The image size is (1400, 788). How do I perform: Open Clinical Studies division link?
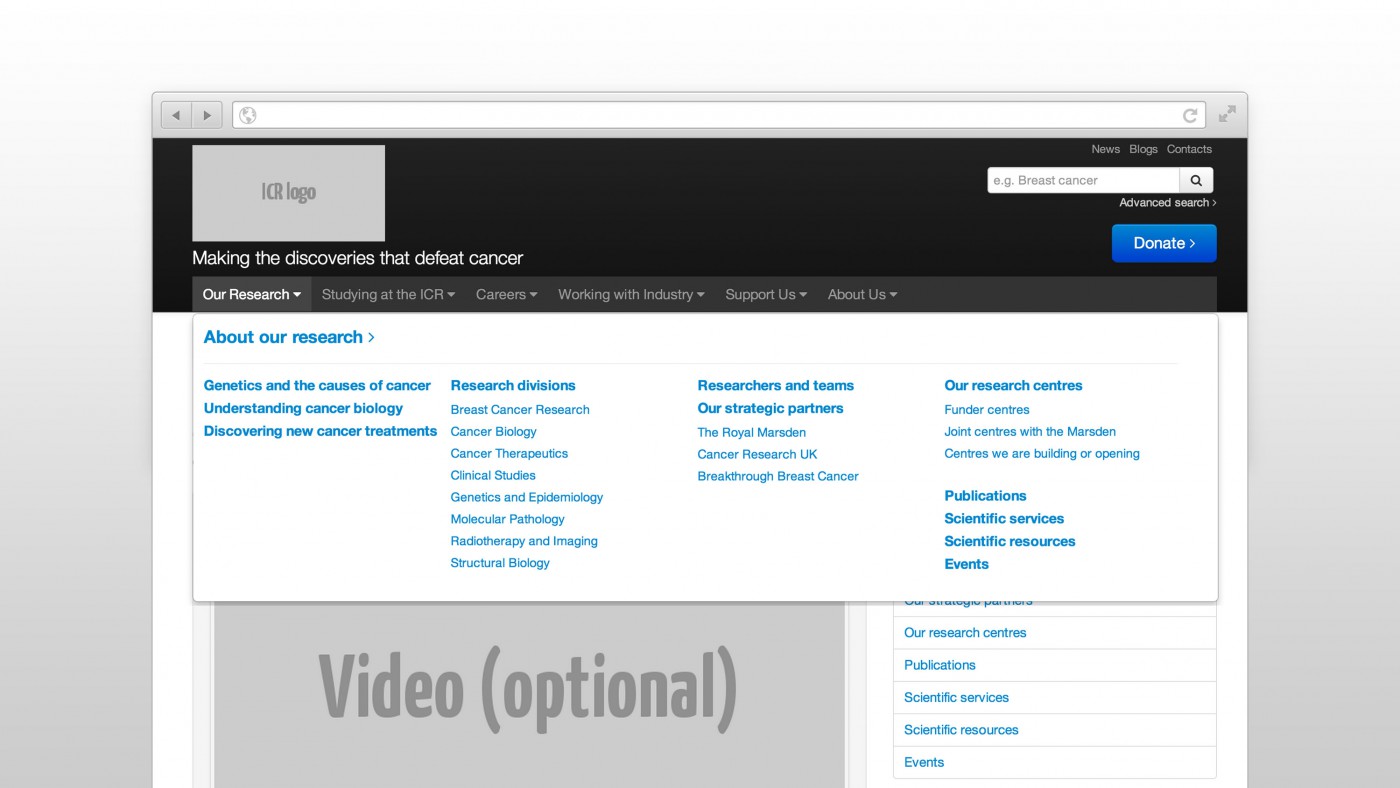click(493, 475)
